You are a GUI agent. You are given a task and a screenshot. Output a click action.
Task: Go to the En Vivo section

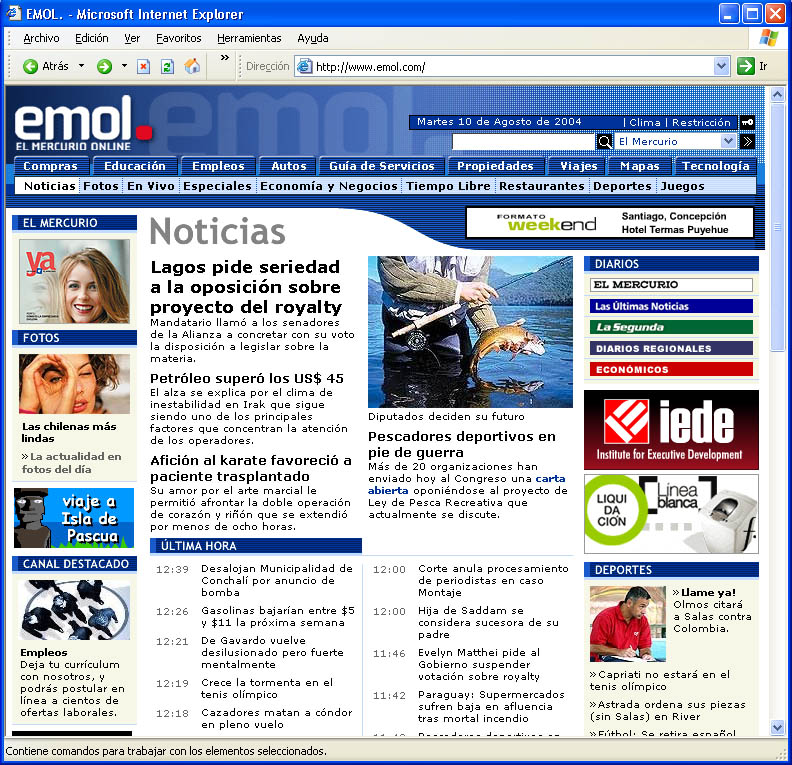tap(151, 186)
